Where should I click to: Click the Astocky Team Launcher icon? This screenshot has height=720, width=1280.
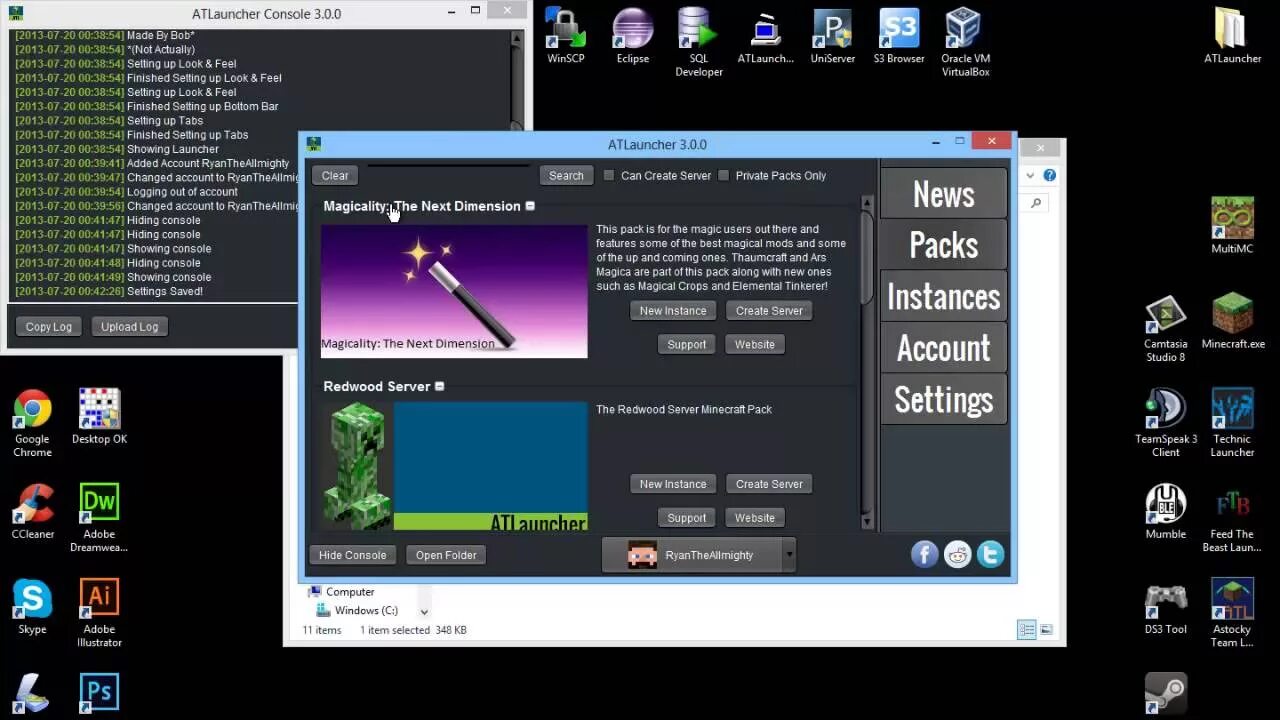1232,614
